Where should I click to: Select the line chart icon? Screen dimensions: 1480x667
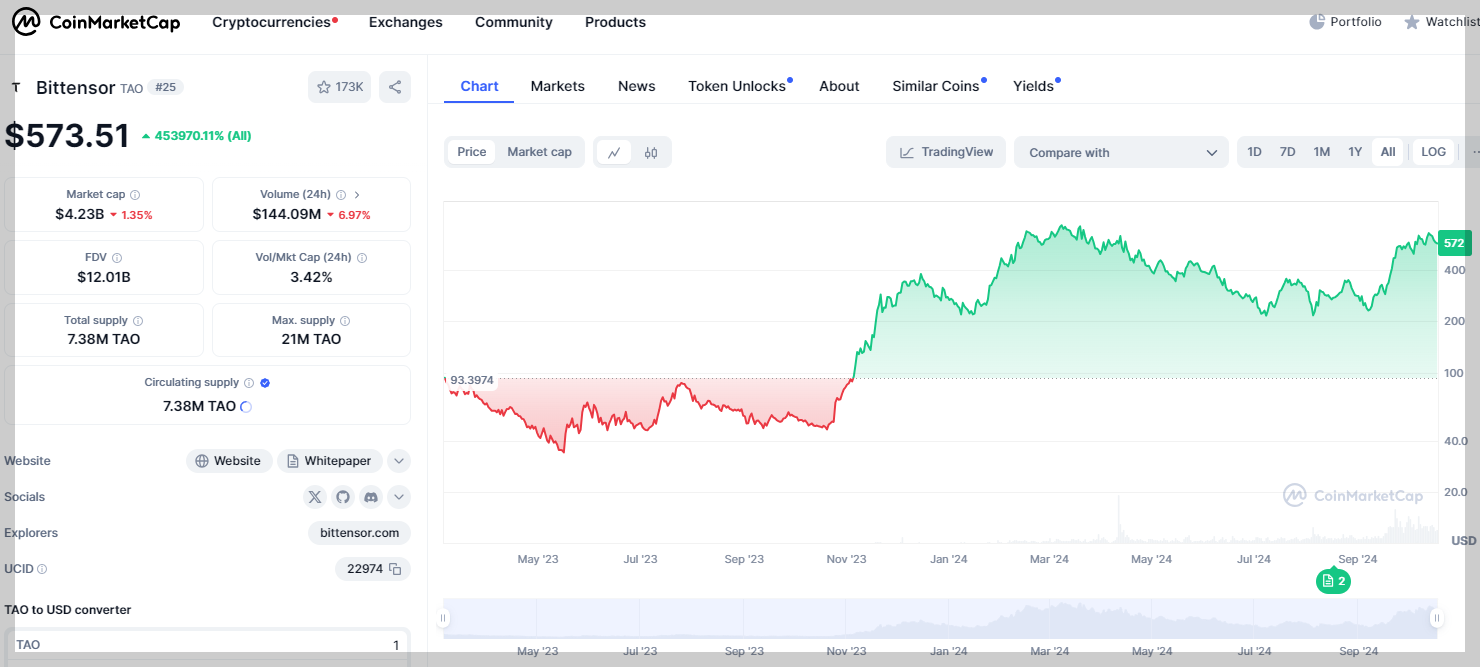(614, 152)
